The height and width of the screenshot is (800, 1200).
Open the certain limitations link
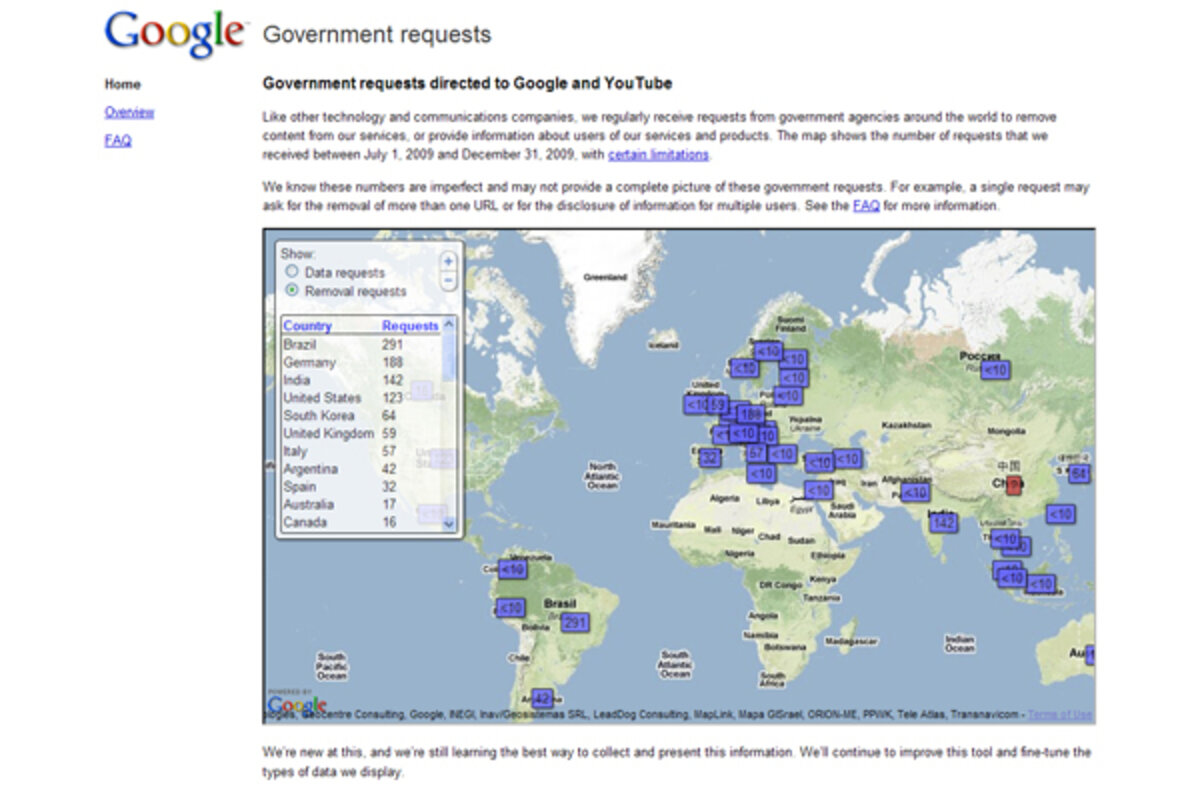point(658,155)
